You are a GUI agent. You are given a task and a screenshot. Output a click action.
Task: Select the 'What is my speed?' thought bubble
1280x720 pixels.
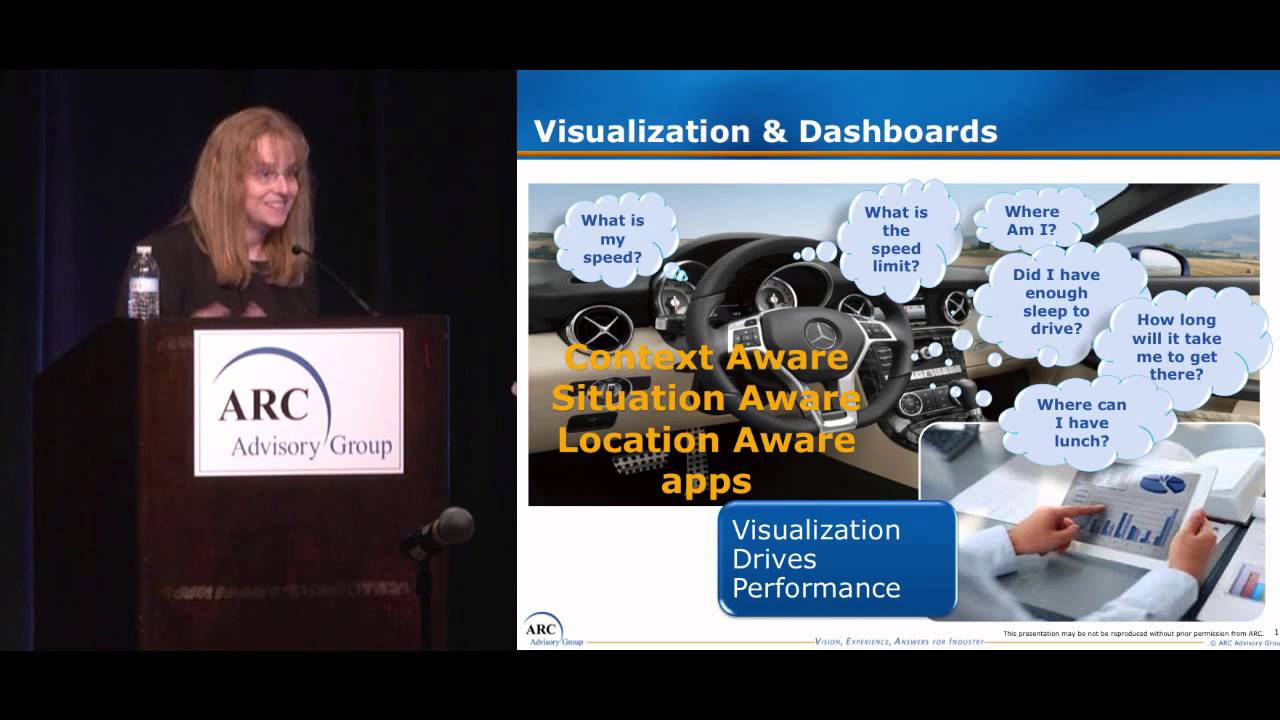[613, 239]
